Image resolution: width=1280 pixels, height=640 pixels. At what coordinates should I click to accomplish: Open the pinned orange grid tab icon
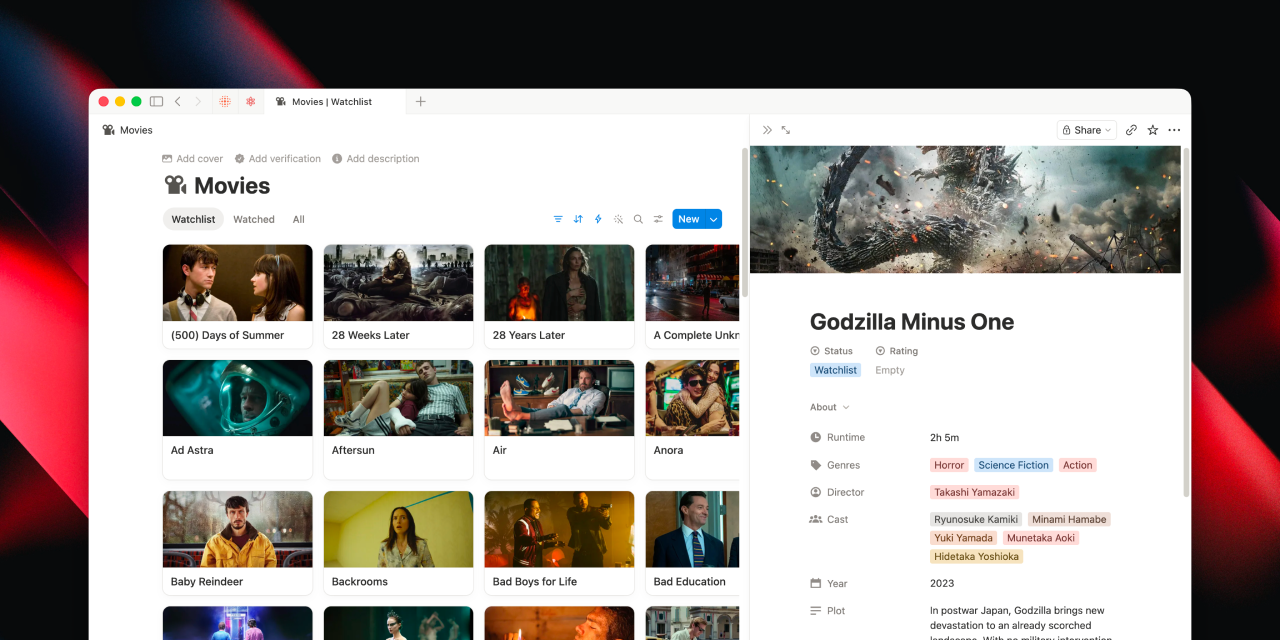(x=225, y=101)
